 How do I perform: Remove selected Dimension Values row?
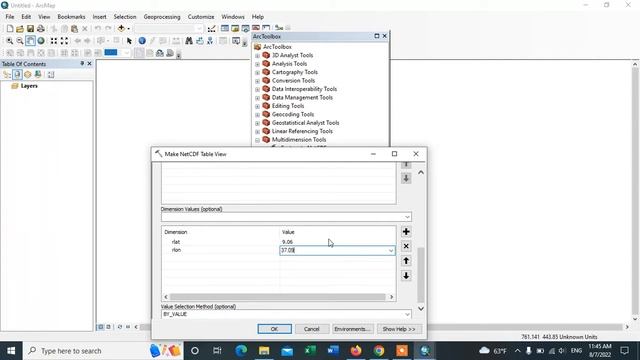[406, 246]
